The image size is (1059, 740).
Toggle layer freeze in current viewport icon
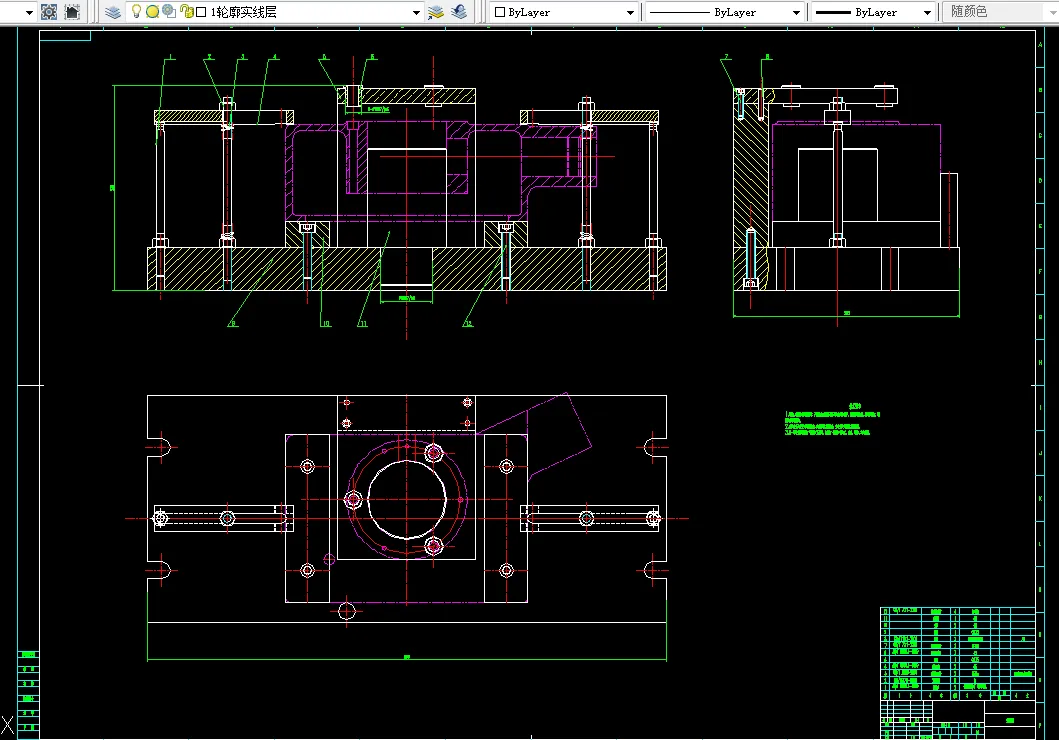[x=169, y=11]
